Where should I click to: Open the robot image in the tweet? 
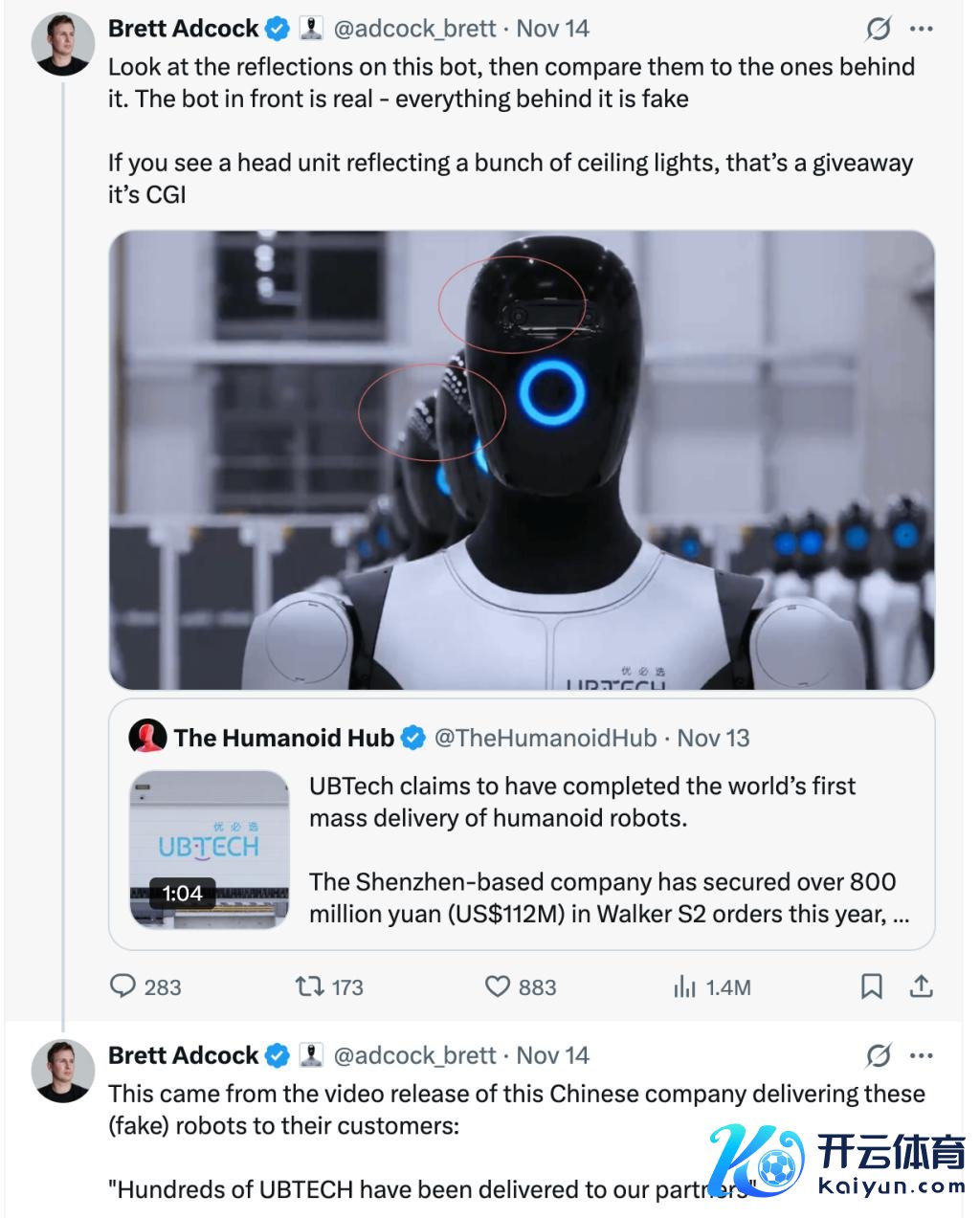click(x=522, y=459)
